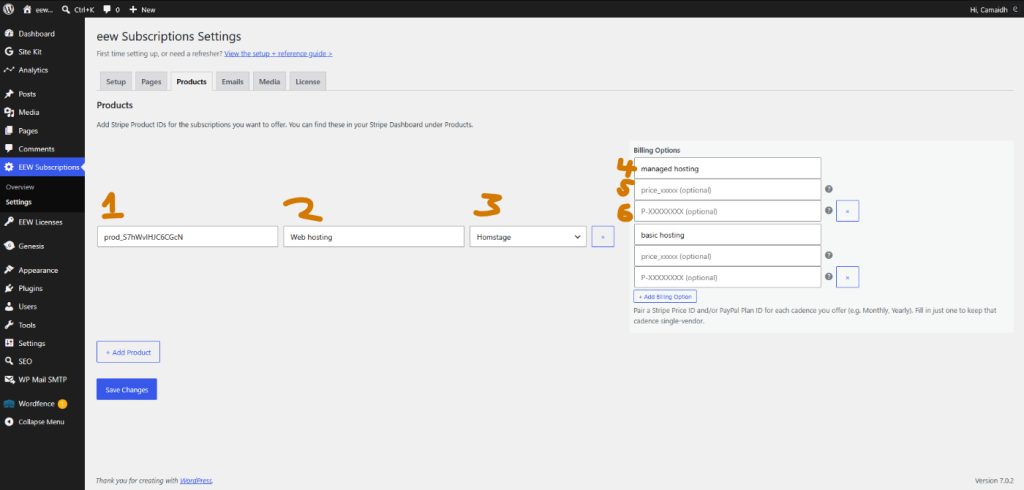Open Posts in sidebar

(x=42, y=94)
